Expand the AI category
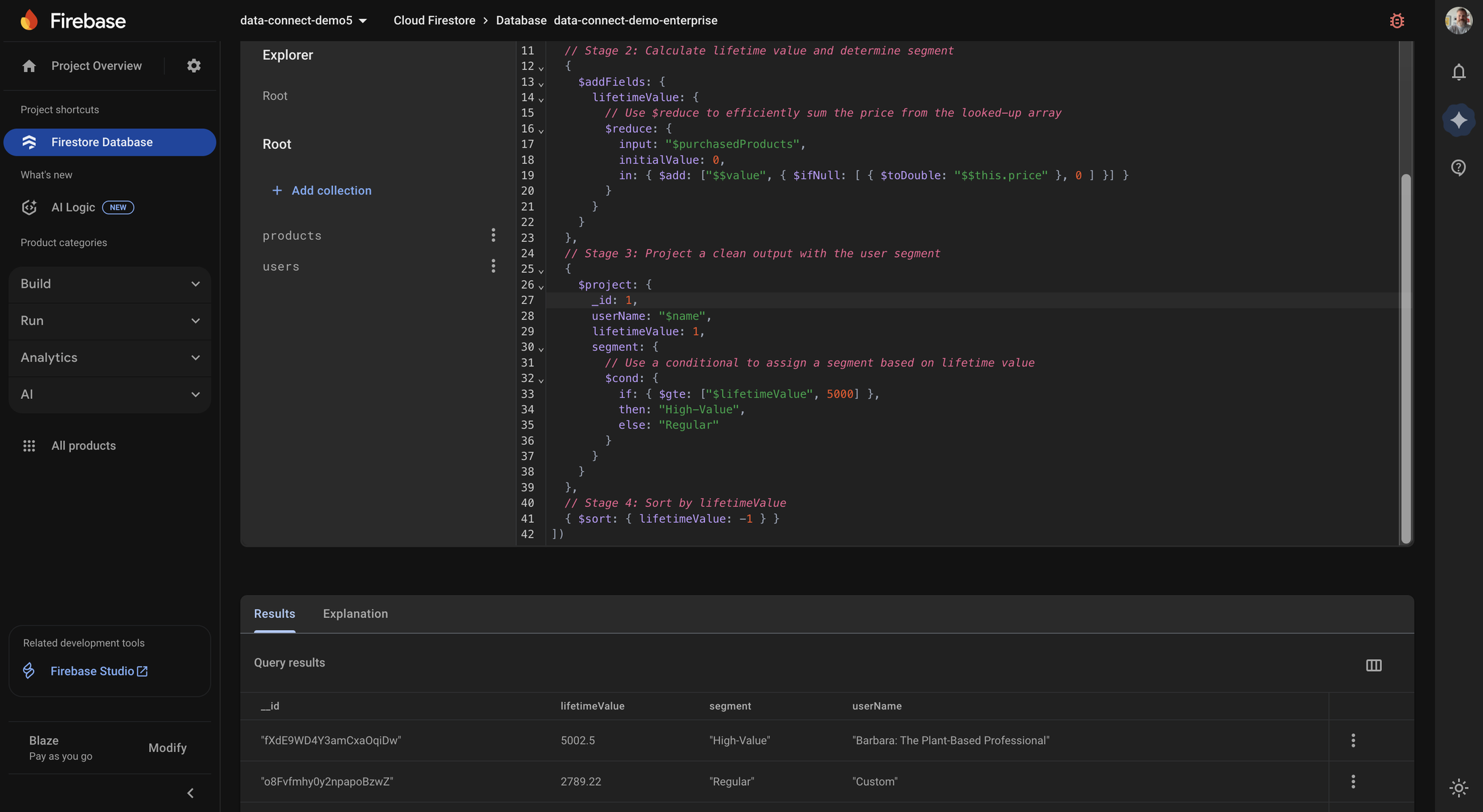 (110, 394)
